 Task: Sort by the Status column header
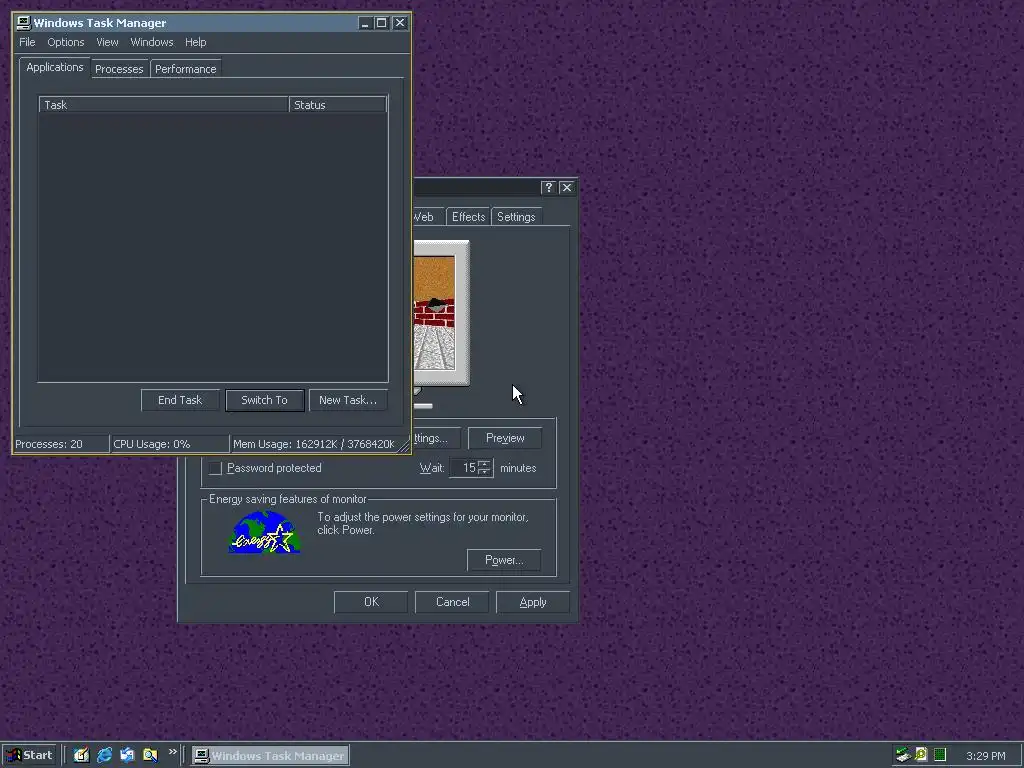point(338,104)
